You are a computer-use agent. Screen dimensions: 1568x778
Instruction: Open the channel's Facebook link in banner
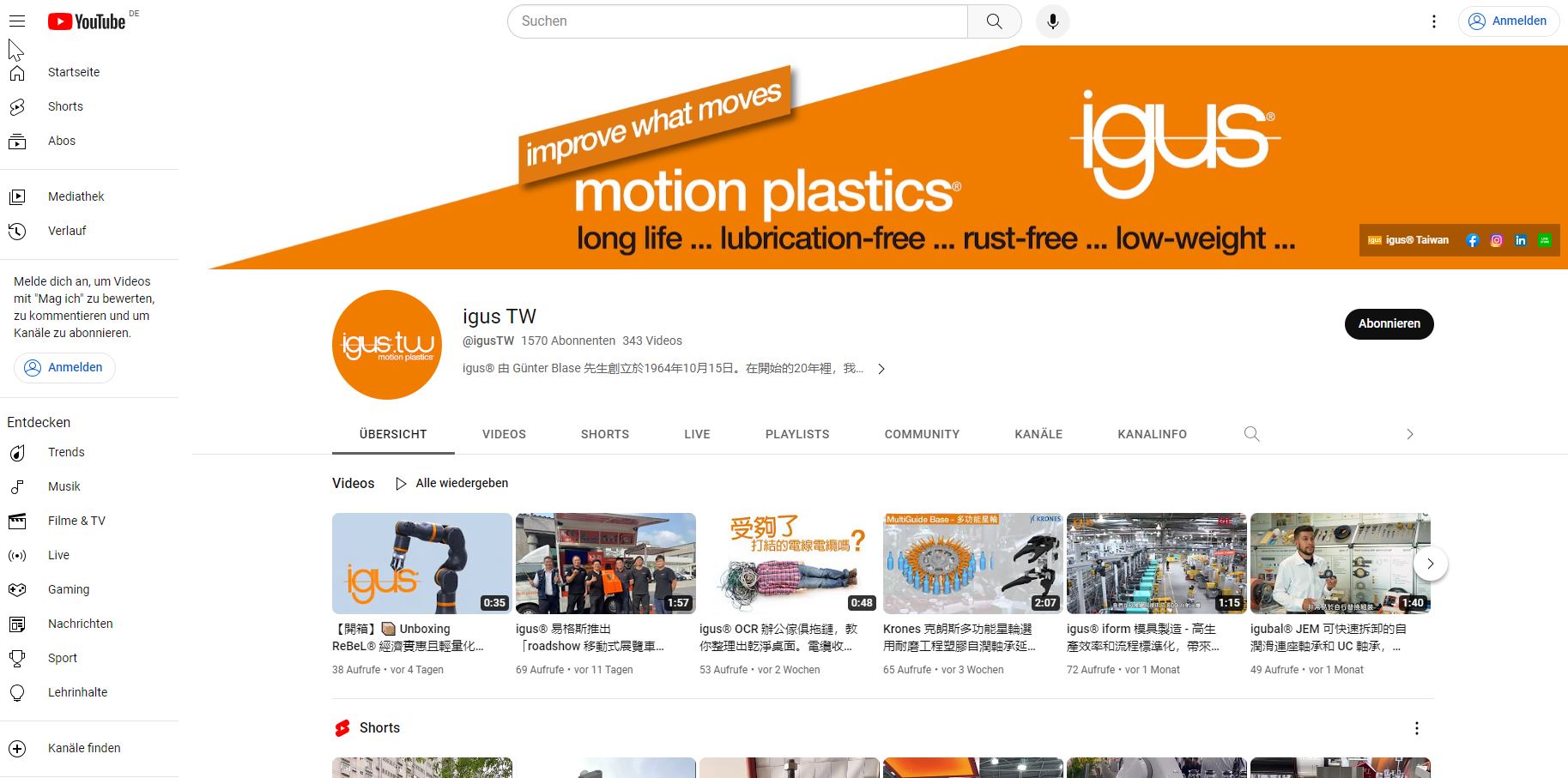pos(1473,240)
